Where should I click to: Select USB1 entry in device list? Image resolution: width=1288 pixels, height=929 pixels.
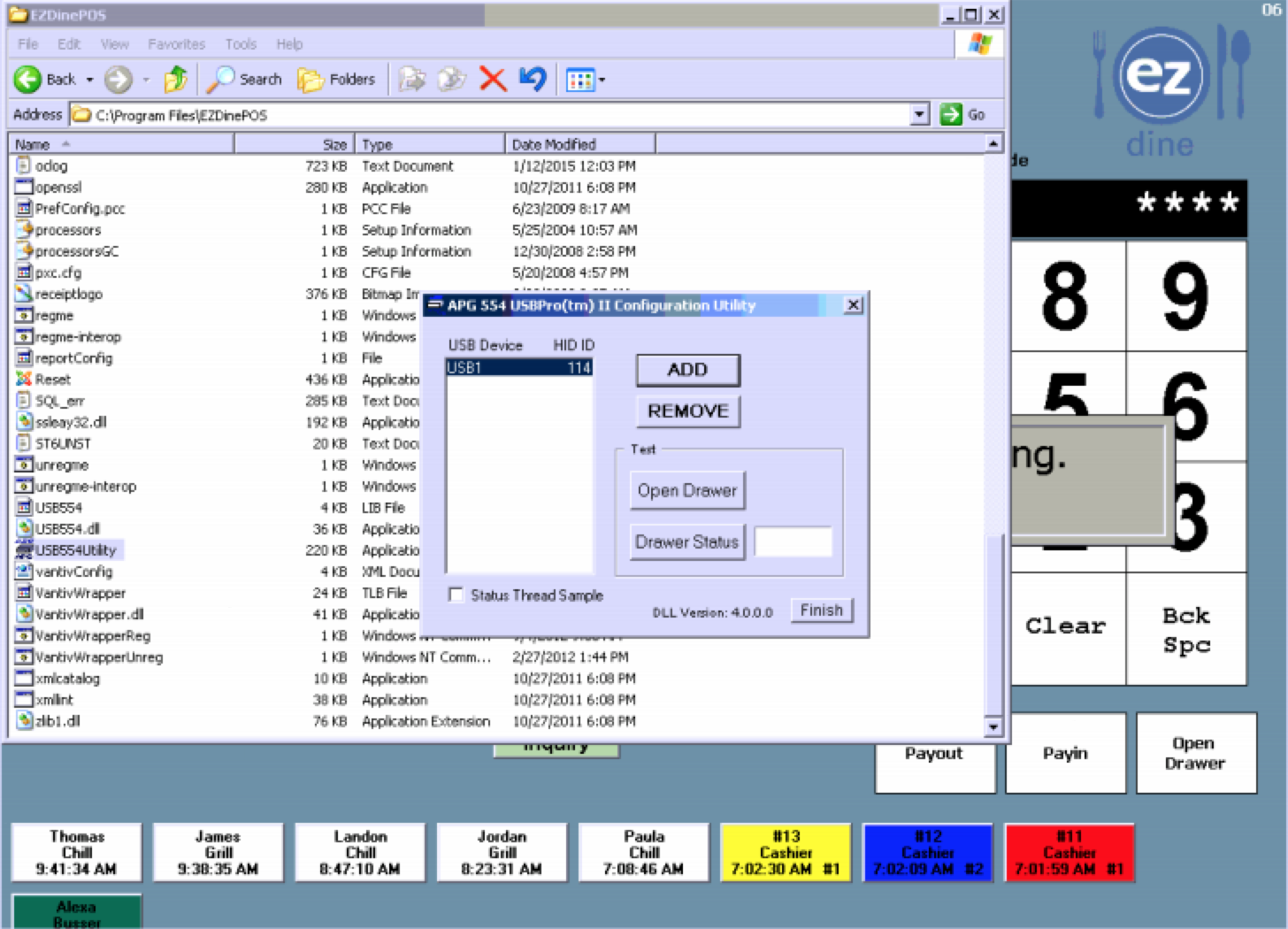[519, 367]
